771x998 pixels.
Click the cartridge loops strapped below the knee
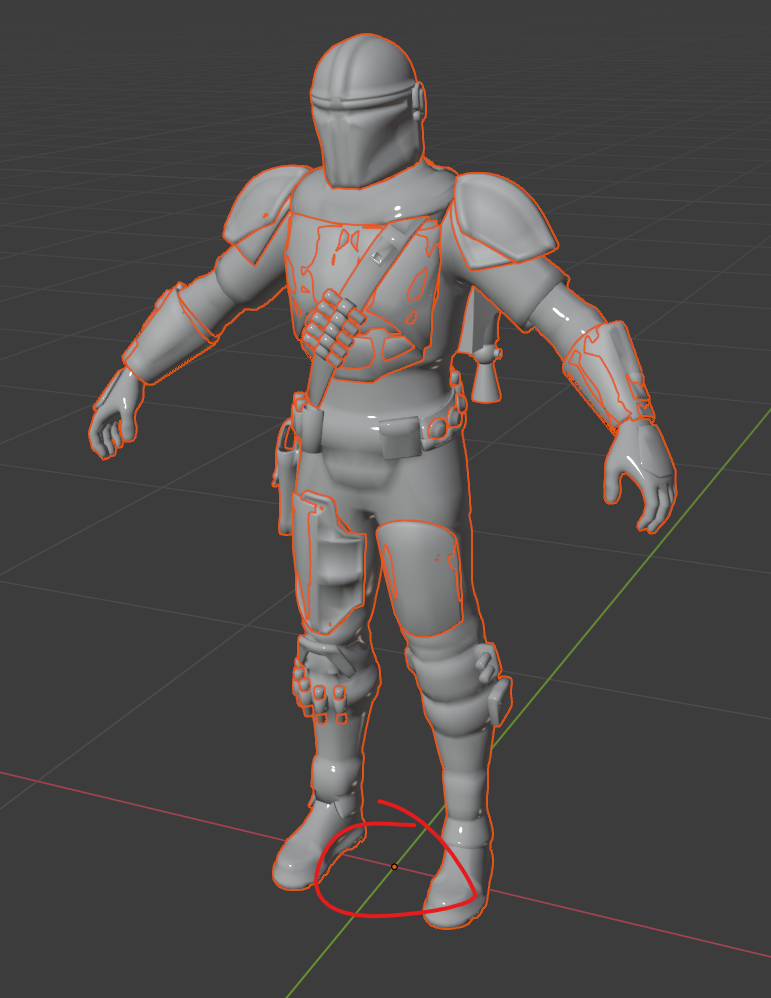click(x=320, y=693)
